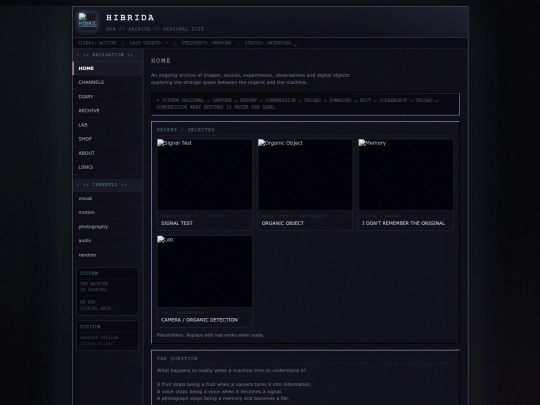Go to CHANNELS in navigation

[x=108, y=82]
